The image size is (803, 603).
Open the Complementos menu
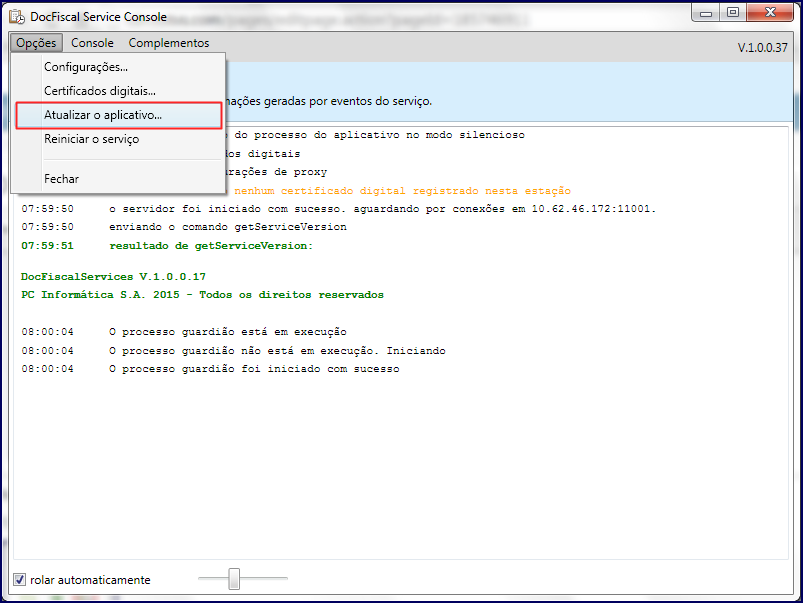pos(169,43)
